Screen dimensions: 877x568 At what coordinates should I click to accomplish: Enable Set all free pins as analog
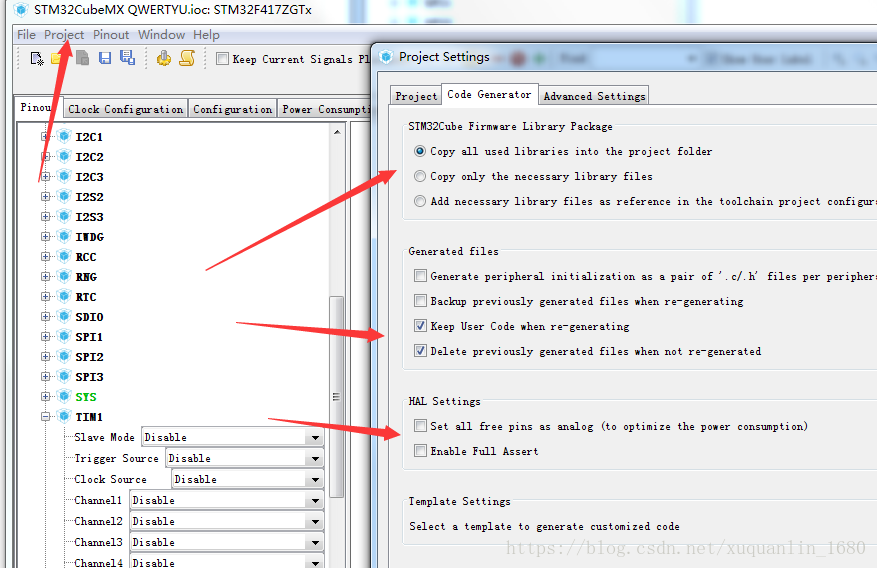(420, 425)
